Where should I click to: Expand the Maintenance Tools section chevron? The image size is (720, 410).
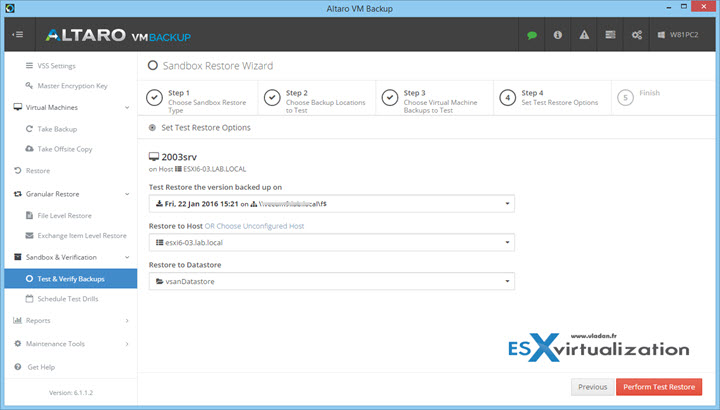tap(127, 344)
